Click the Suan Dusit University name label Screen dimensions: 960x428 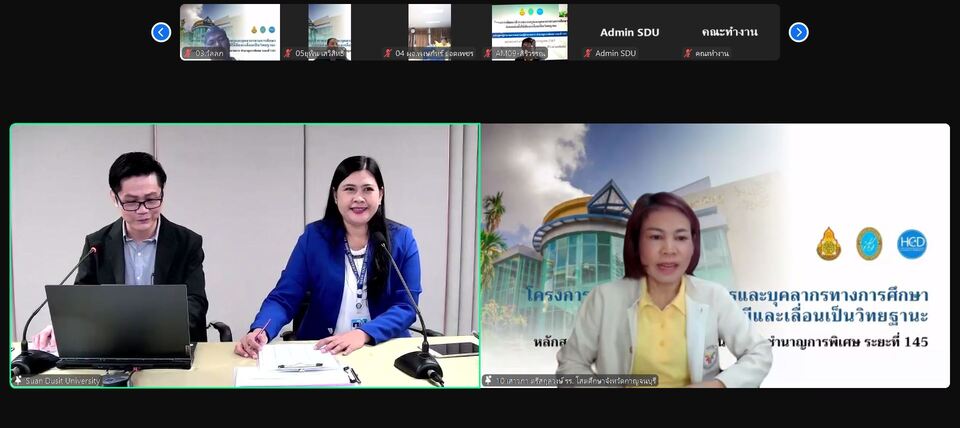[62, 381]
